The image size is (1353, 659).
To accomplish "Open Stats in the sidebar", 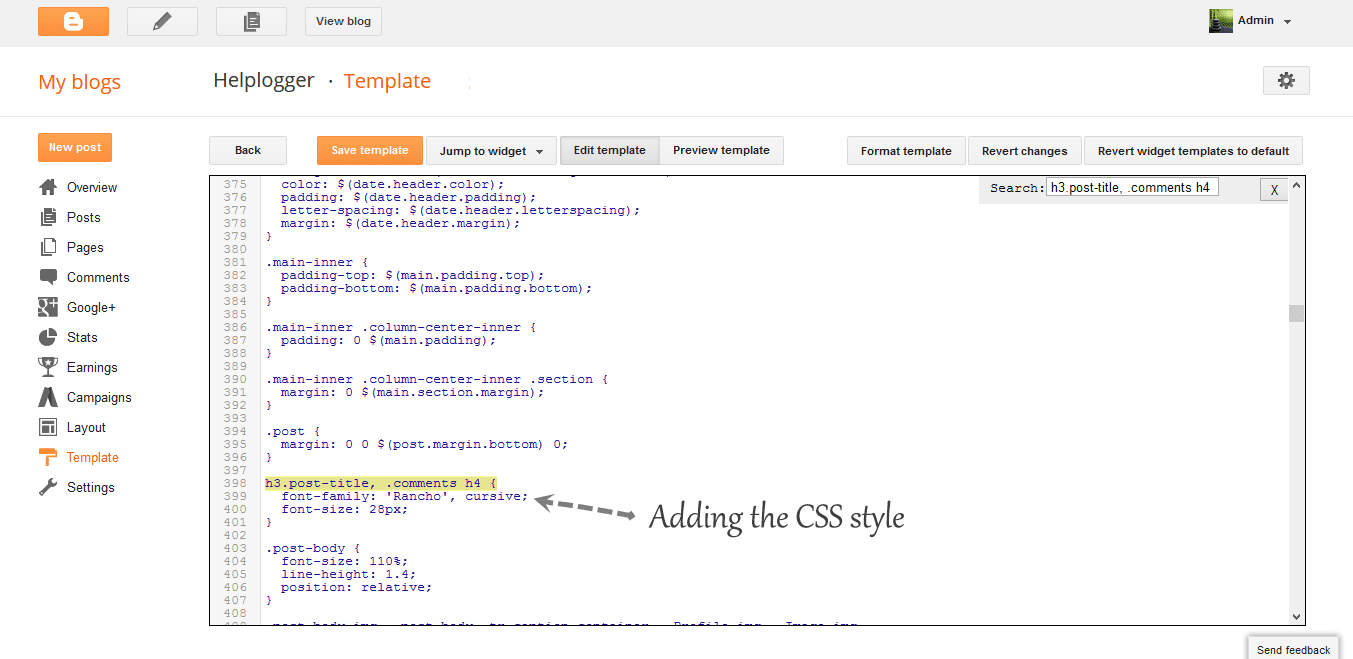I will pyautogui.click(x=82, y=337).
